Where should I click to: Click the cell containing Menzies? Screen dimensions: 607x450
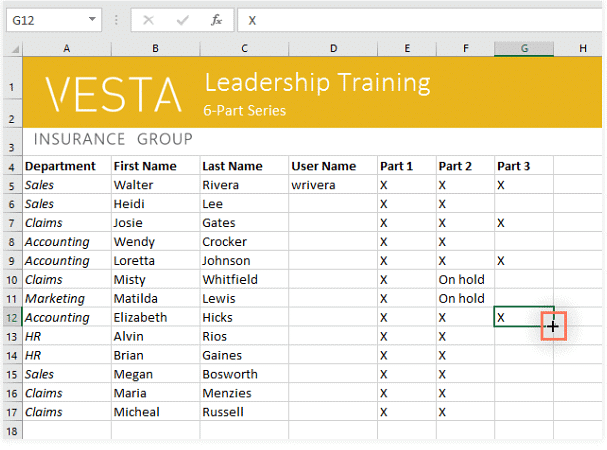click(244, 393)
